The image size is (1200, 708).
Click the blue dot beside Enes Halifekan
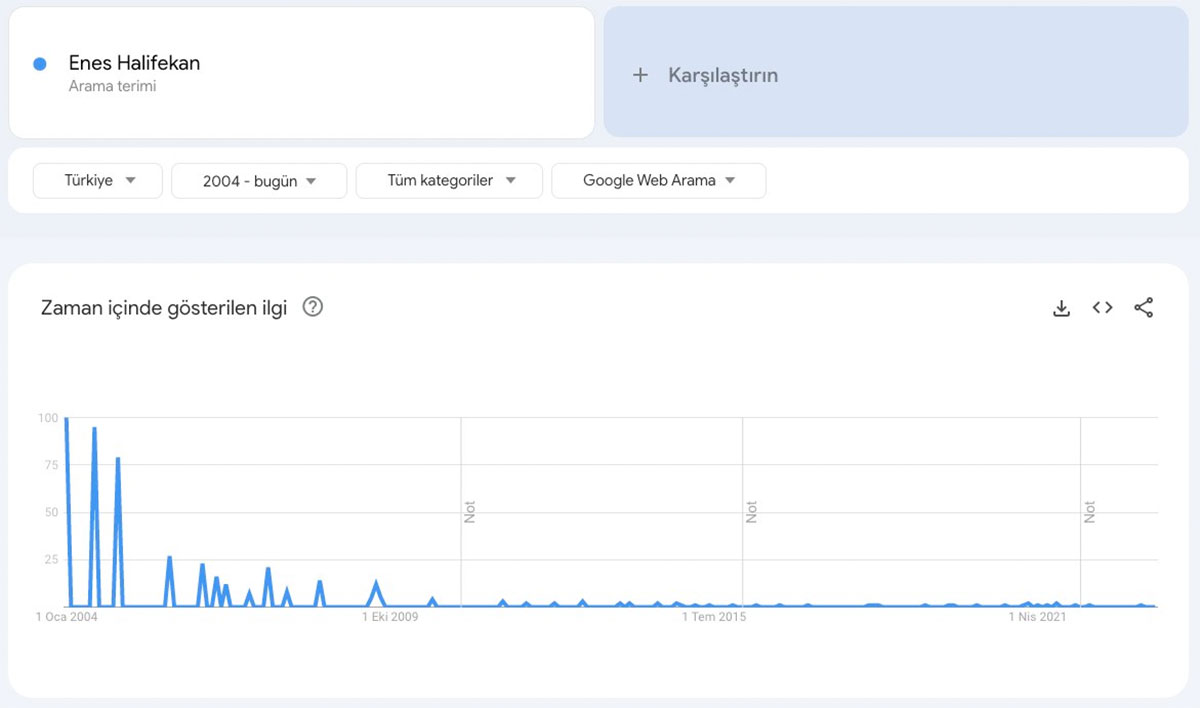click(x=40, y=64)
